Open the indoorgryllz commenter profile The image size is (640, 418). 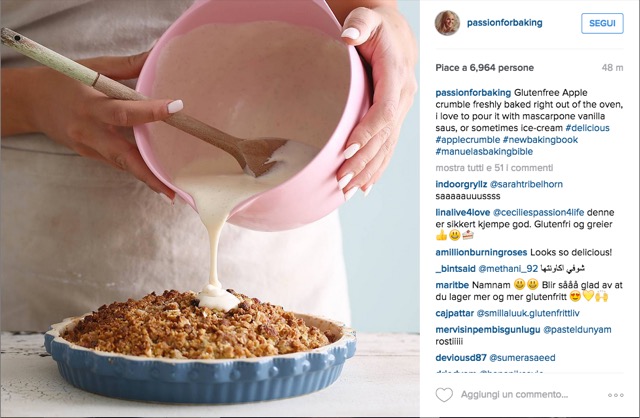461,184
